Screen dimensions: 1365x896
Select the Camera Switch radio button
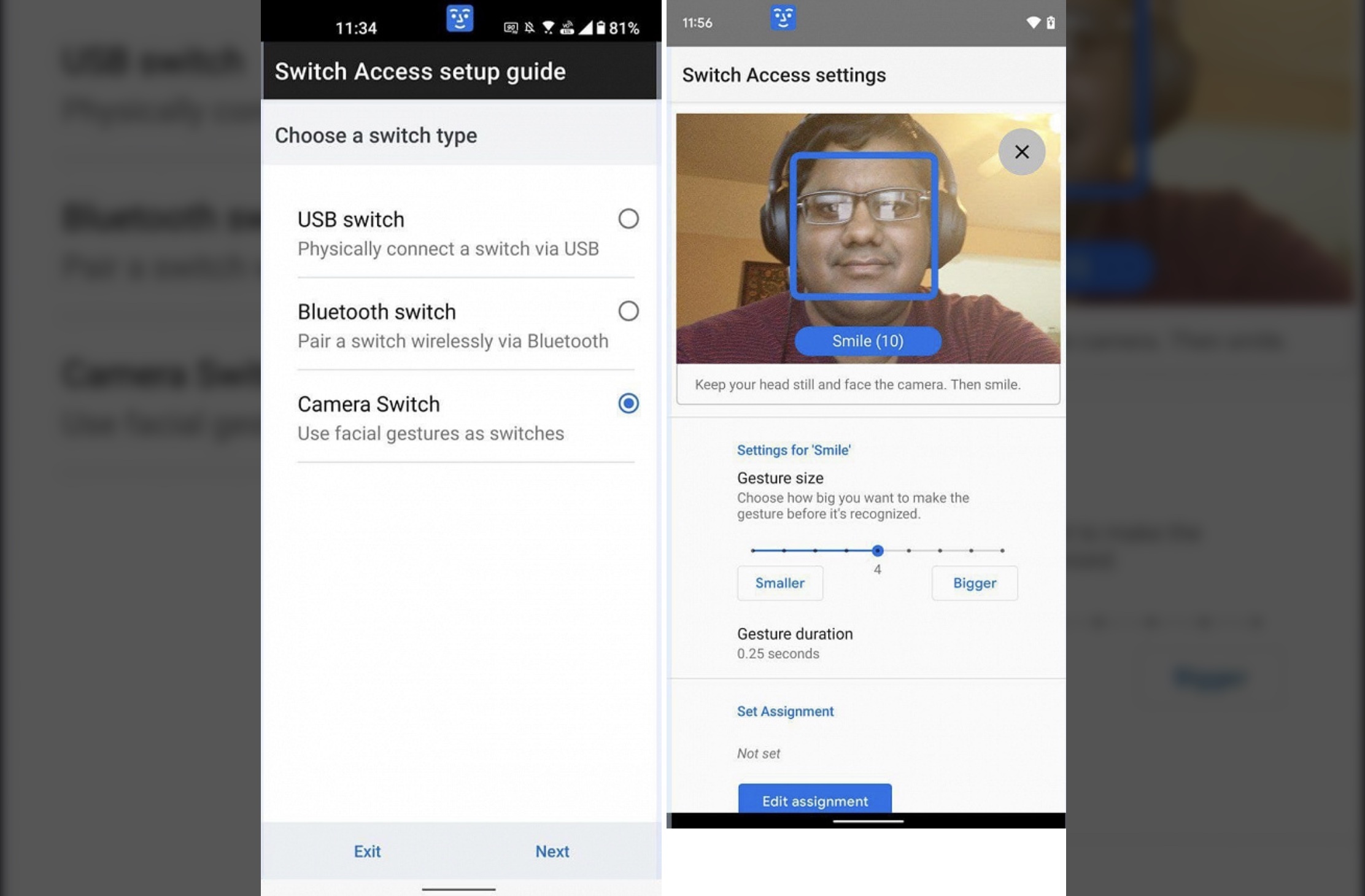pos(628,403)
